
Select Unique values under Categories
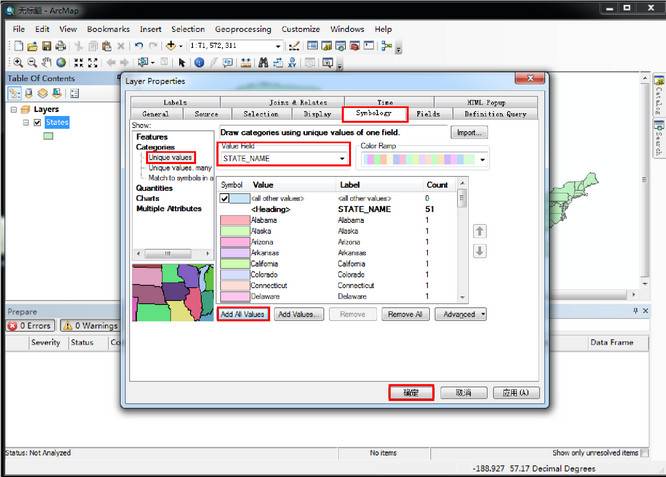170,158
